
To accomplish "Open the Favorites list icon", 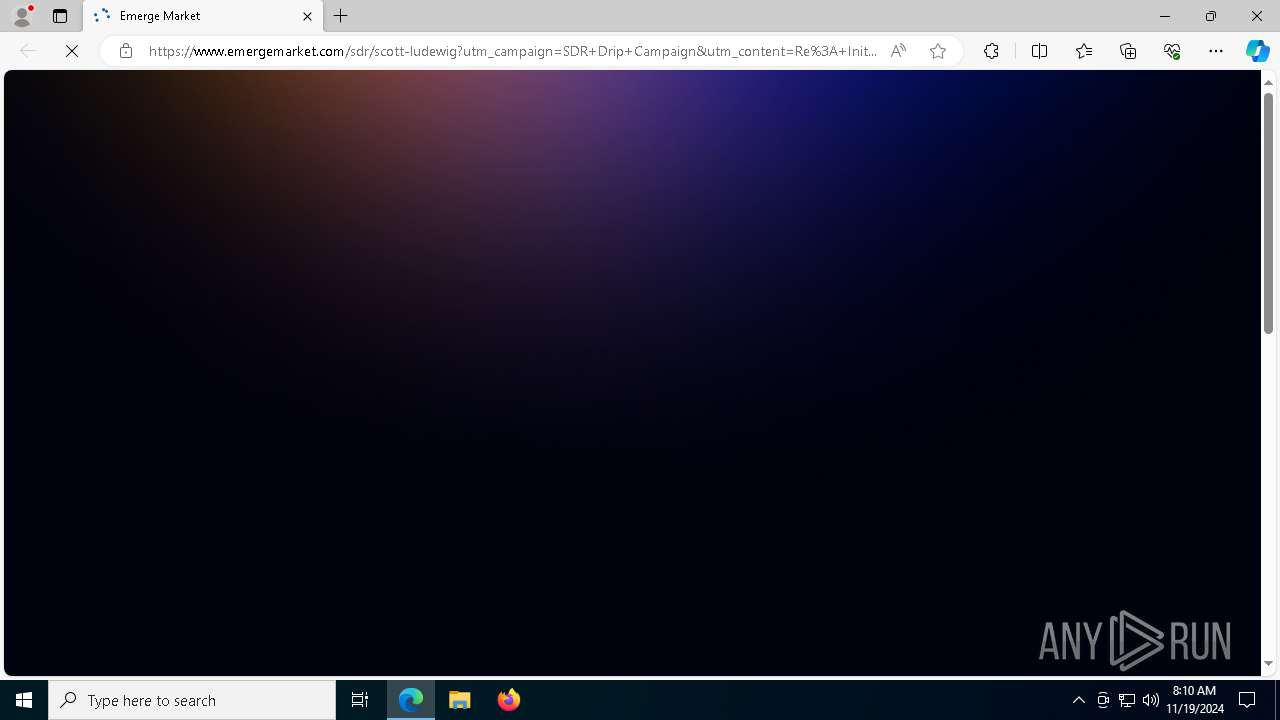I will (1084, 51).
